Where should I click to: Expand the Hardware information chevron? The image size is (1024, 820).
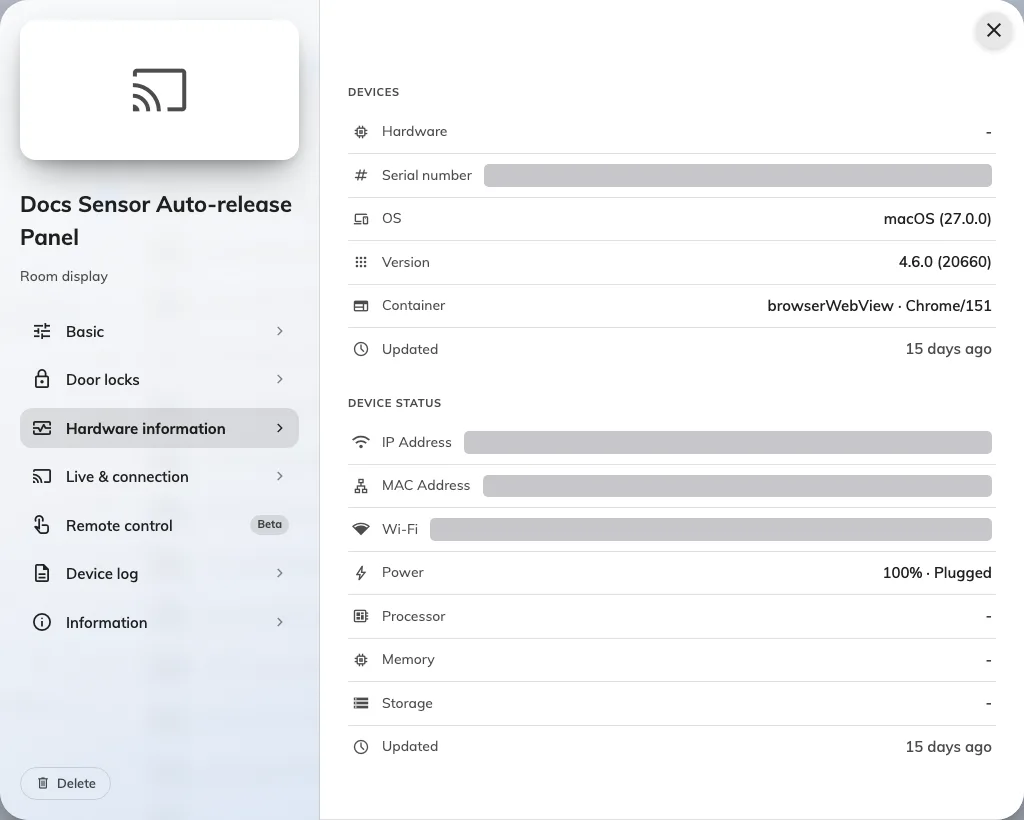pyautogui.click(x=280, y=428)
